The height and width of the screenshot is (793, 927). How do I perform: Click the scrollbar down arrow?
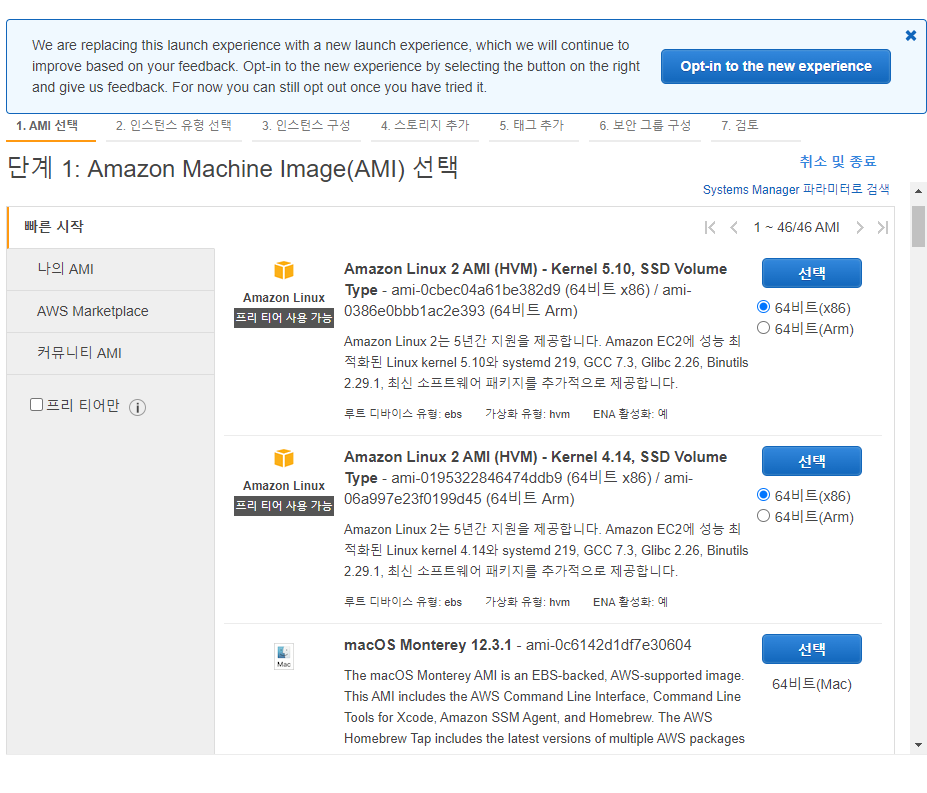(x=918, y=745)
